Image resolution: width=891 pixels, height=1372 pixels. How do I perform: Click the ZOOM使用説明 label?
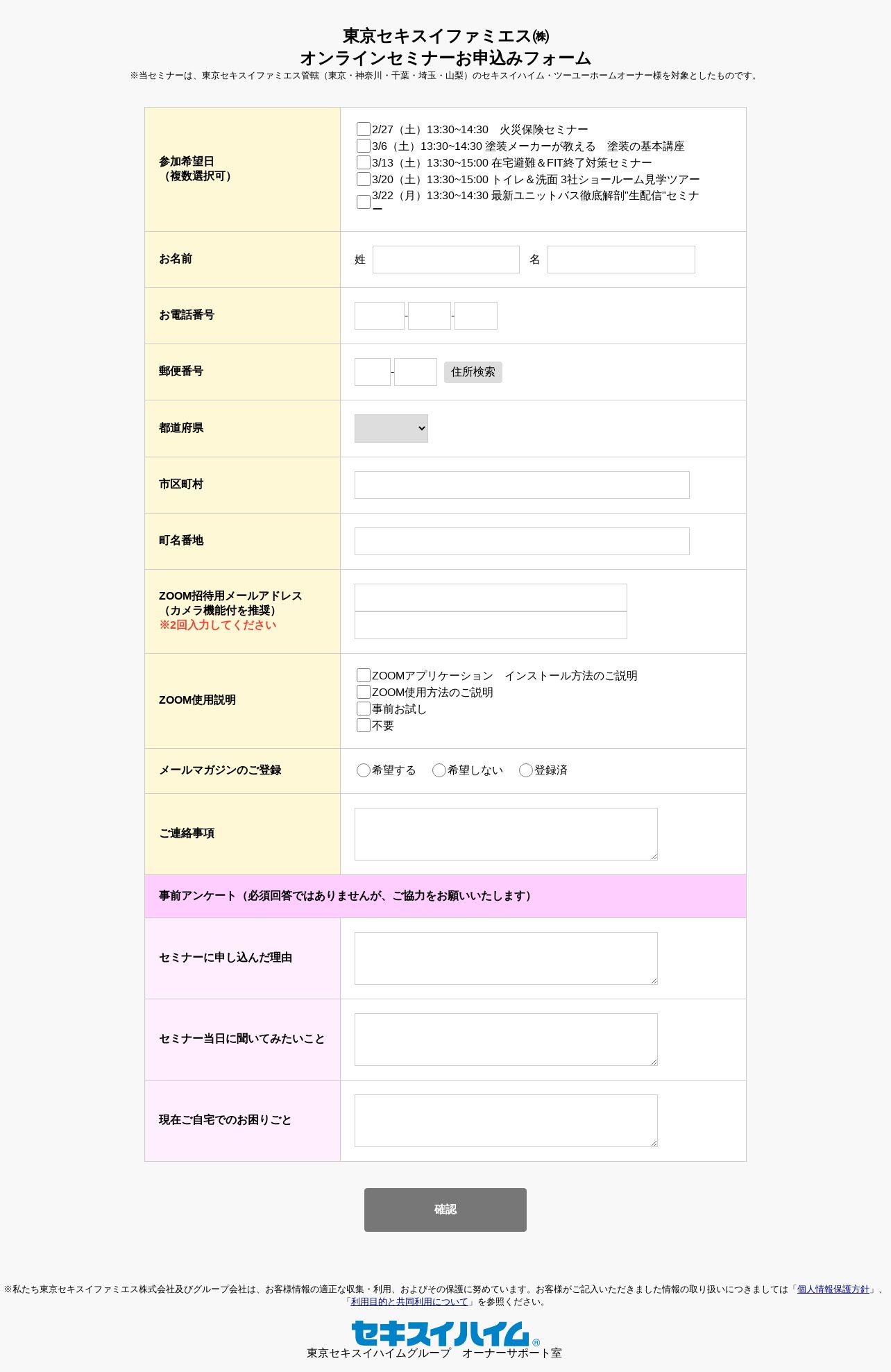coord(197,700)
